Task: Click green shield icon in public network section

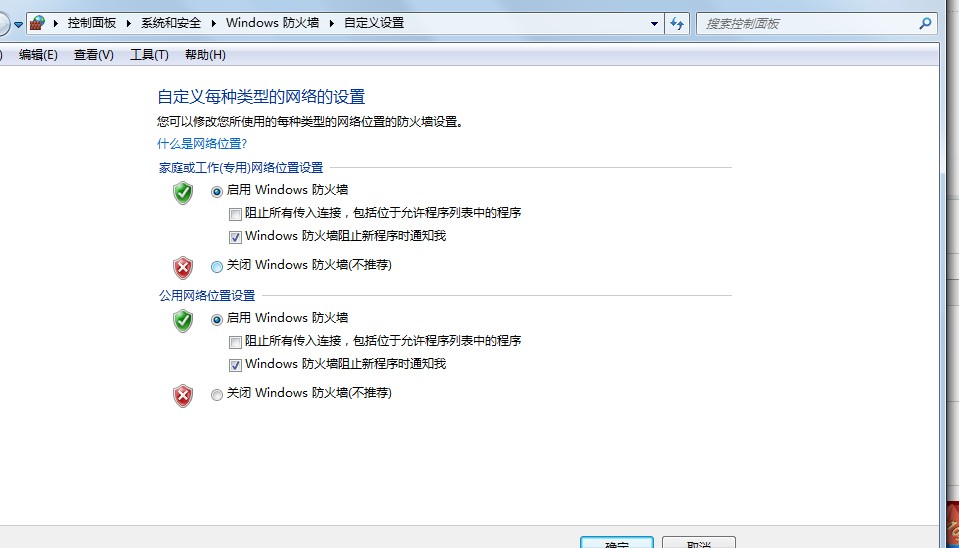Action: [x=183, y=320]
